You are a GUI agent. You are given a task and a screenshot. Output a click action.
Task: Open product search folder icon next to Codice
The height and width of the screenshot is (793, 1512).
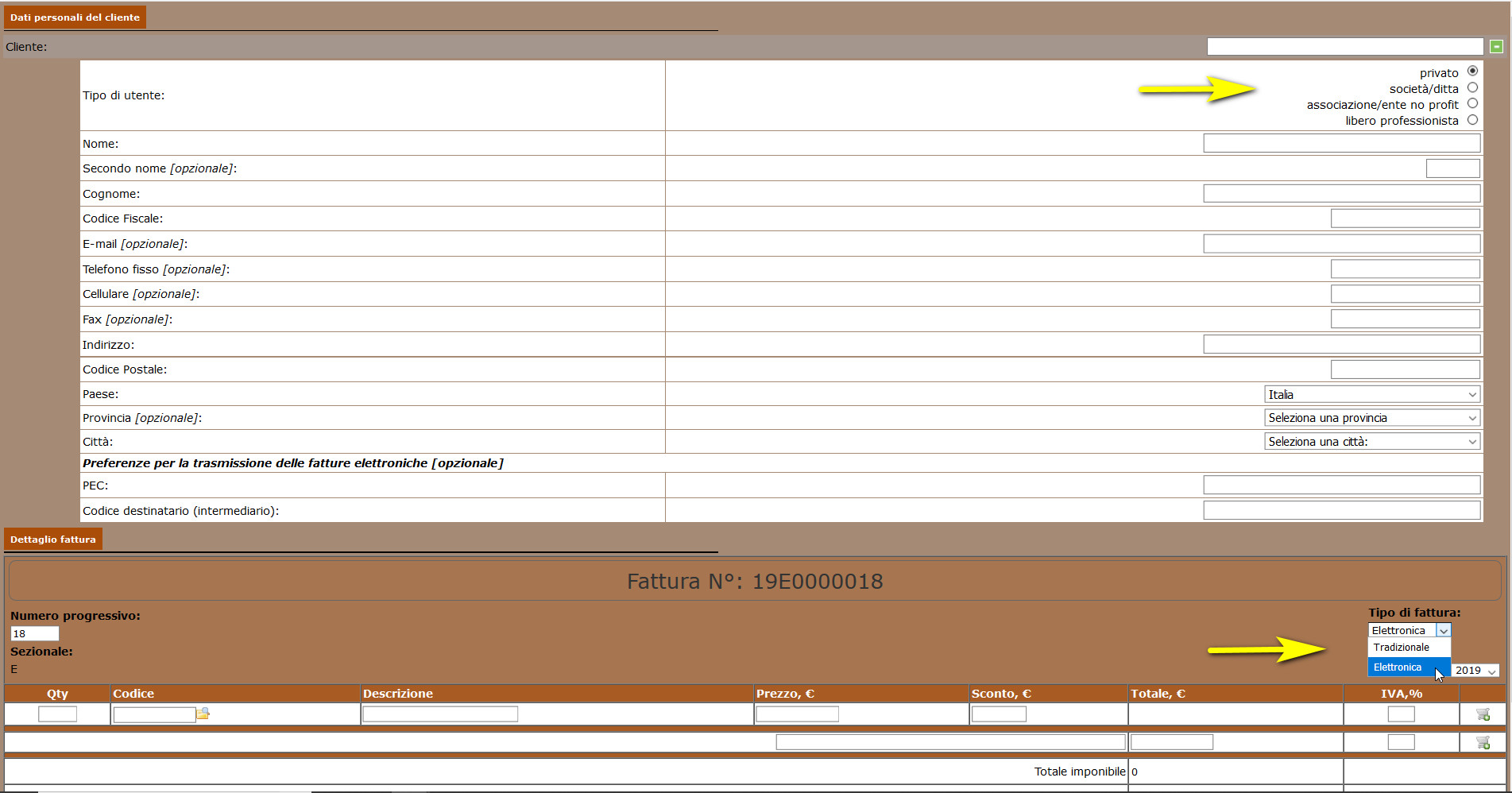point(203,714)
